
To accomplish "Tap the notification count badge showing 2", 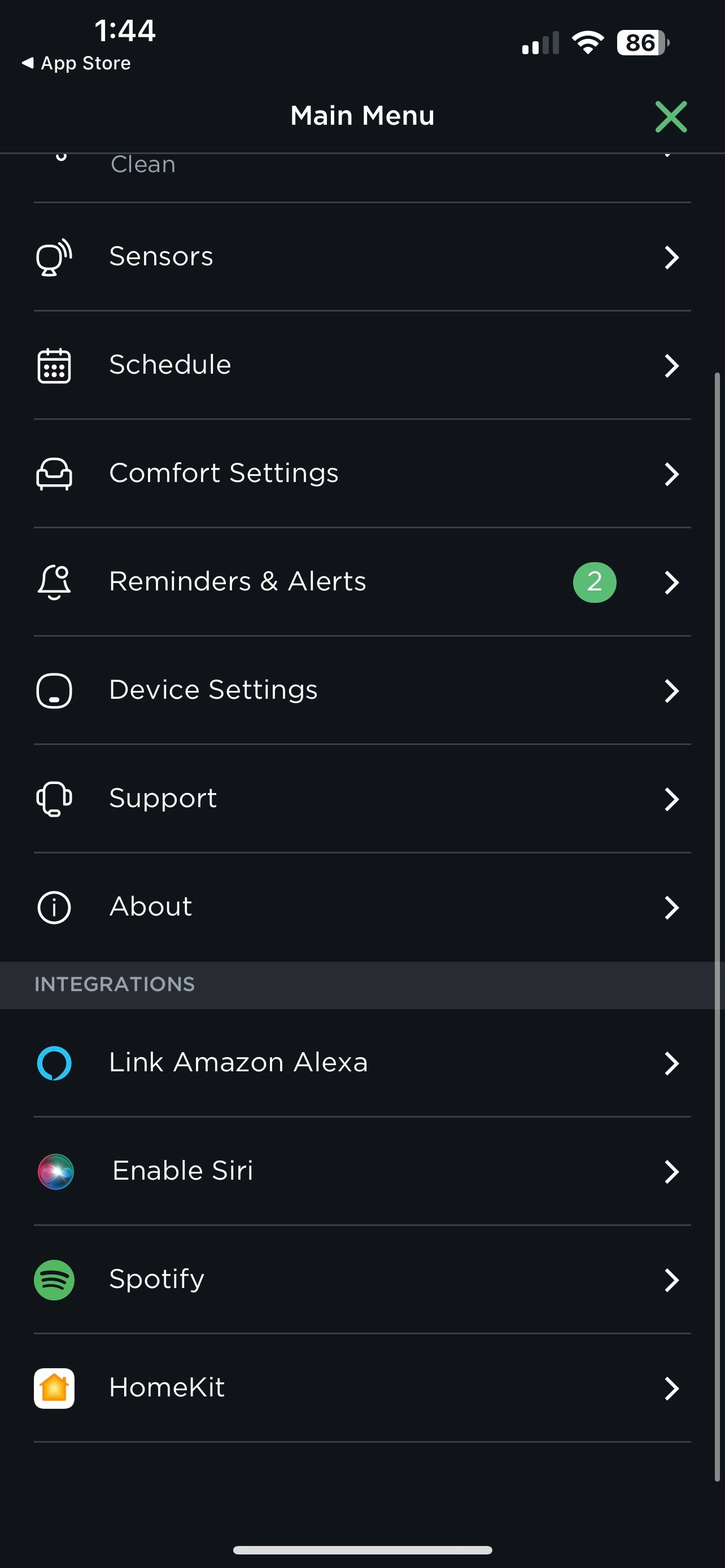I will (x=595, y=582).
